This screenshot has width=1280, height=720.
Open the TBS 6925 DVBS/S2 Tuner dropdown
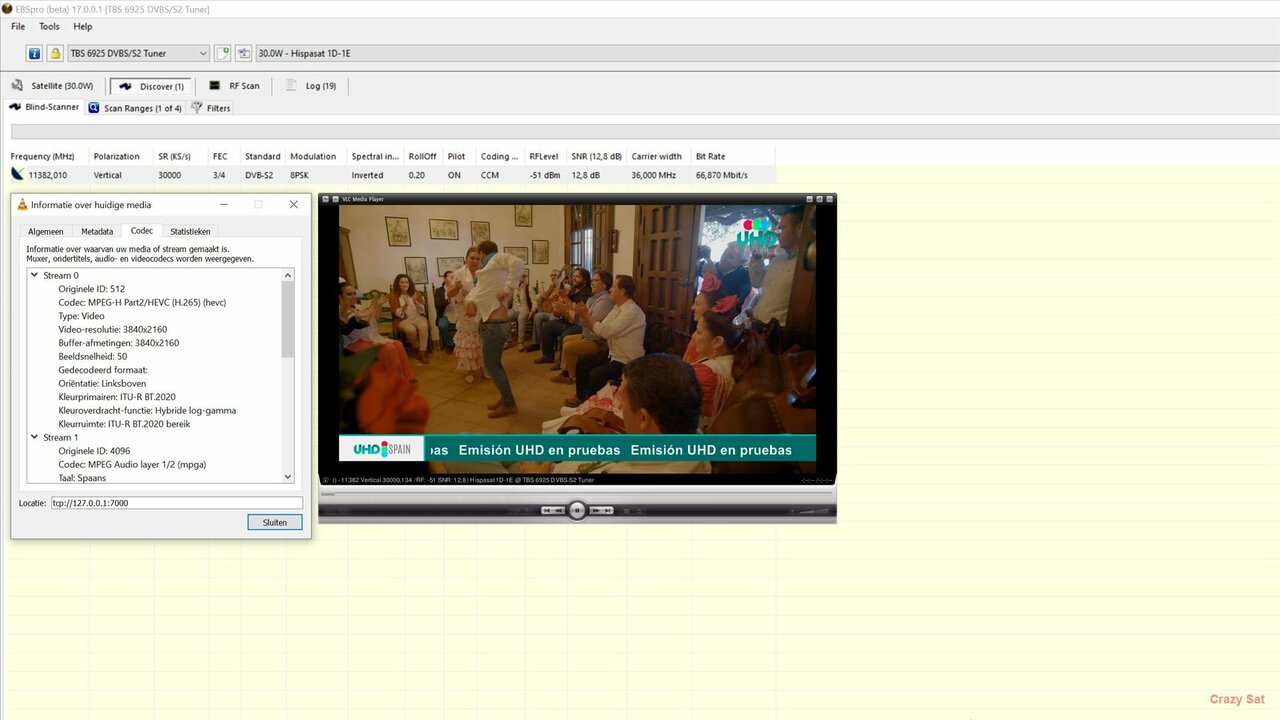pyautogui.click(x=203, y=52)
